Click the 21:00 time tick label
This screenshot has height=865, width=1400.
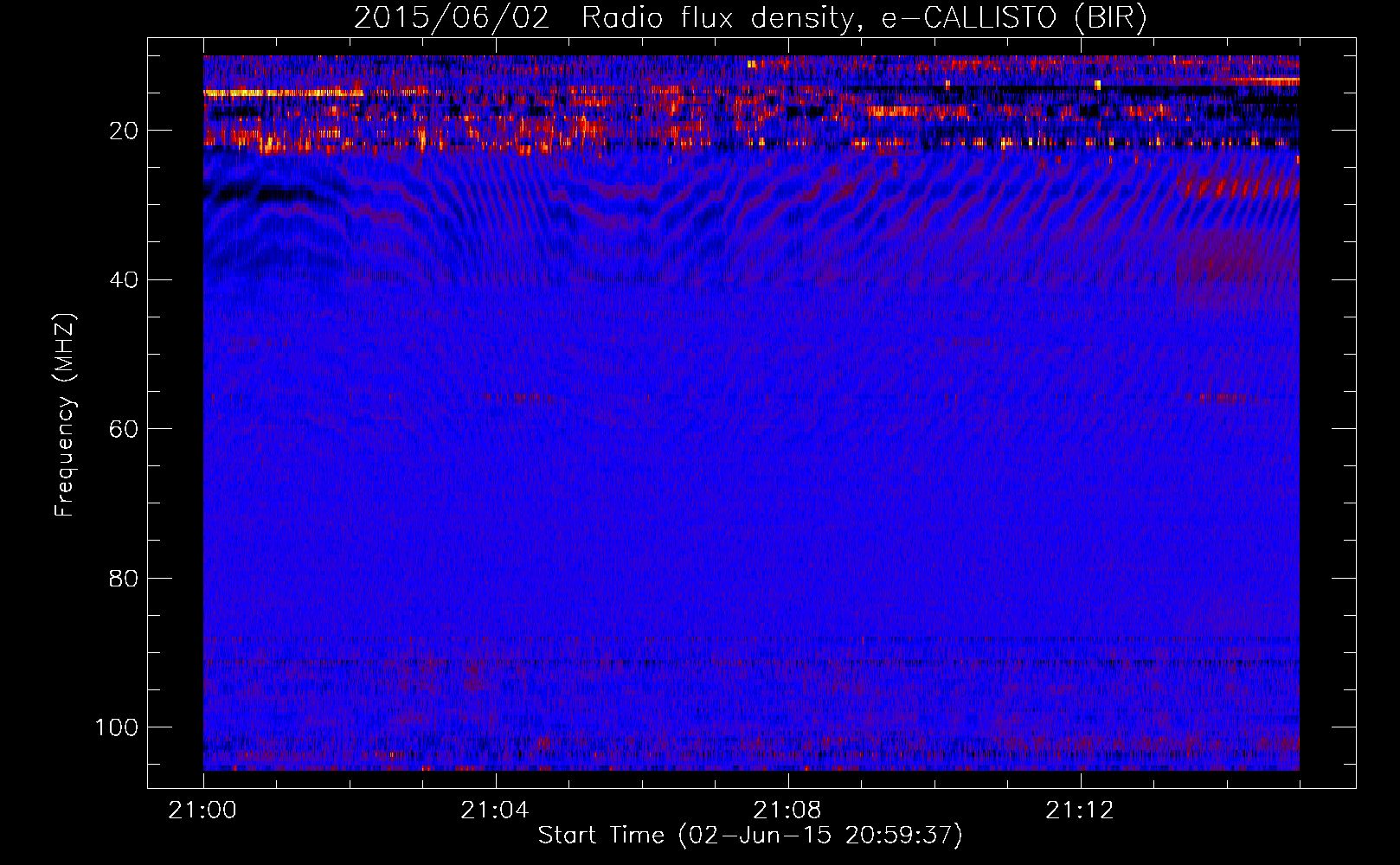(x=202, y=811)
